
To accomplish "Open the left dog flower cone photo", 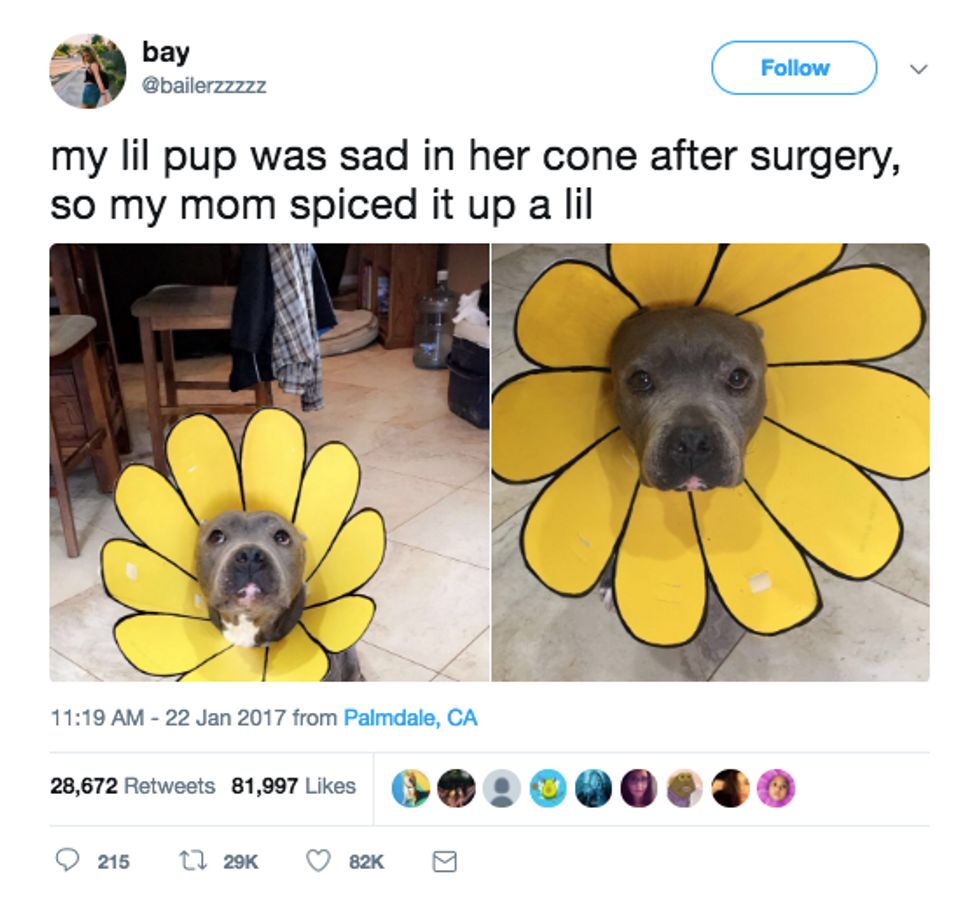I will point(269,462).
